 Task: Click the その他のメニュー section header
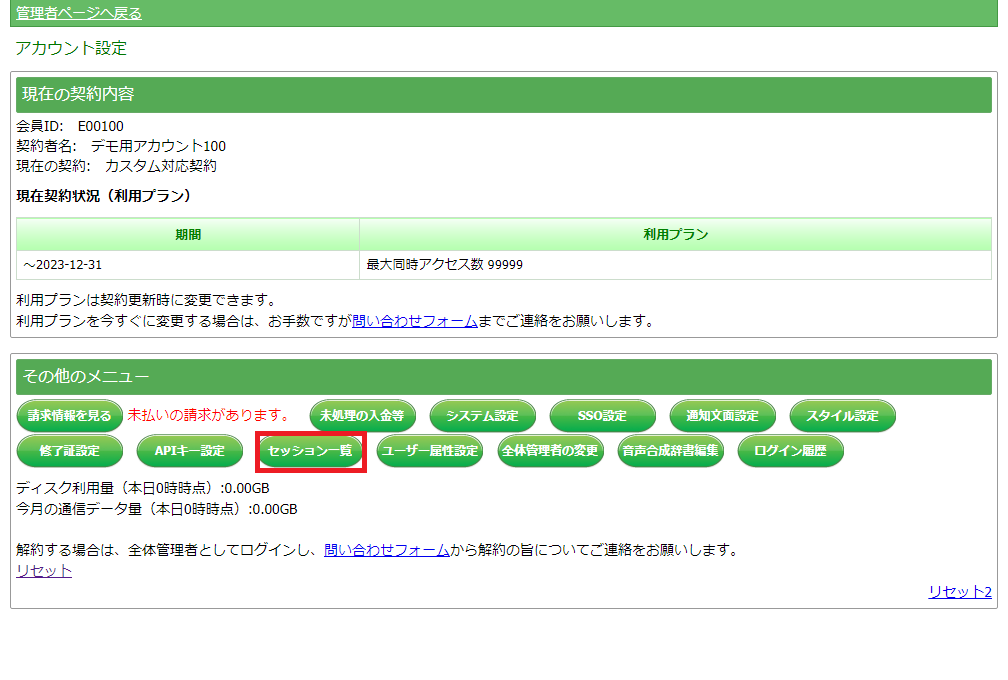click(504, 377)
